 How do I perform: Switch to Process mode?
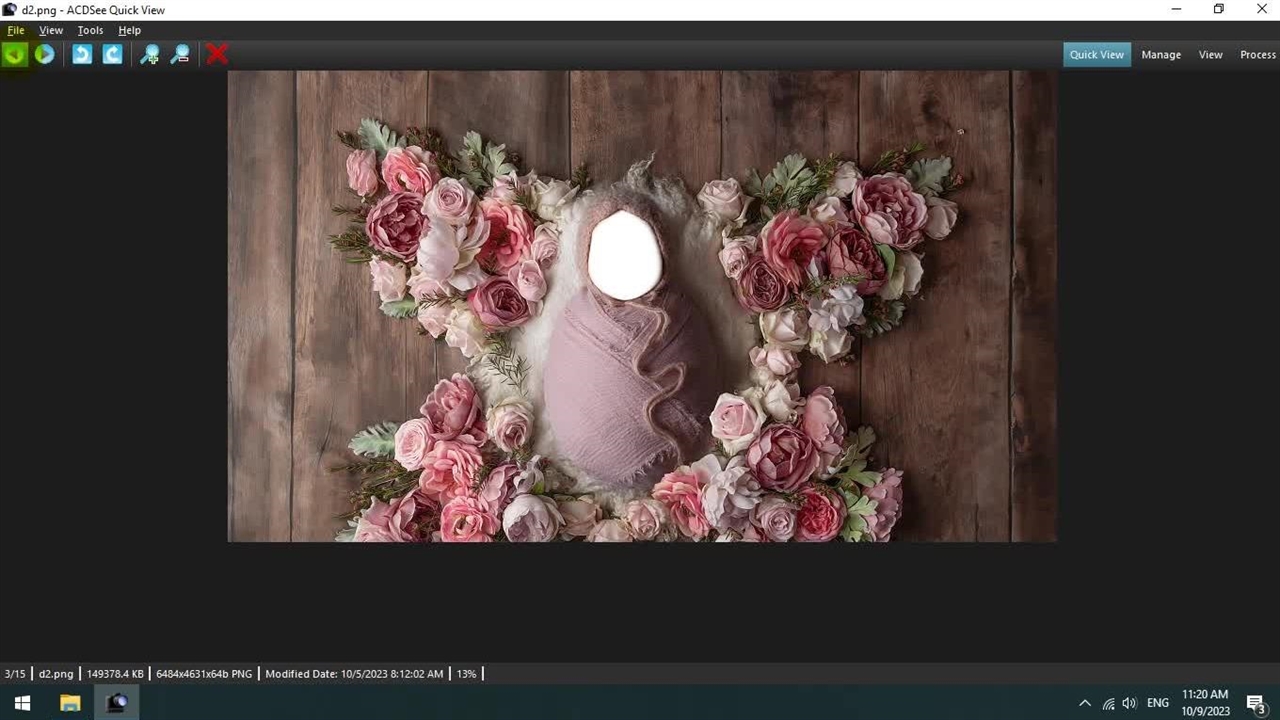coord(1257,55)
